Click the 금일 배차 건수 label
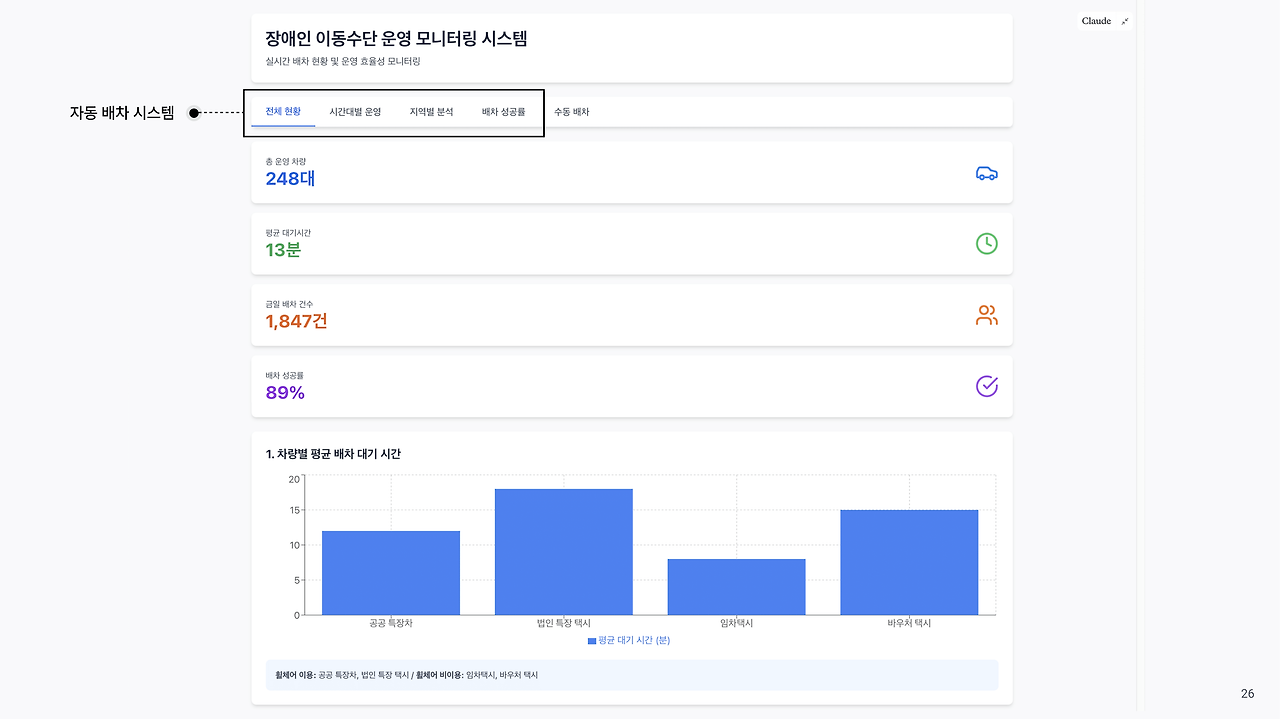The width and height of the screenshot is (1280, 719). click(289, 304)
